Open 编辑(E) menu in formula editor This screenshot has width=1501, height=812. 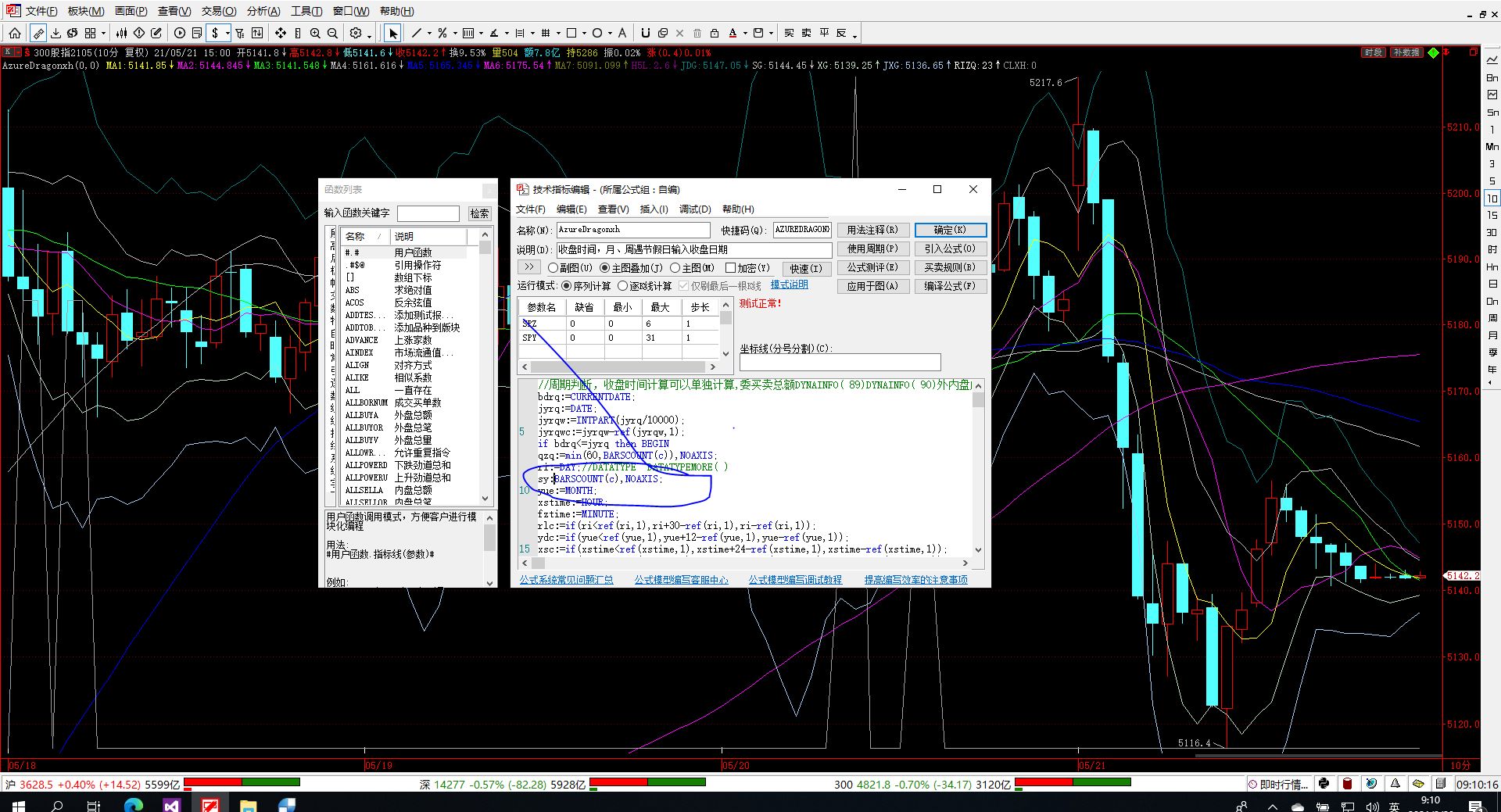click(x=571, y=209)
